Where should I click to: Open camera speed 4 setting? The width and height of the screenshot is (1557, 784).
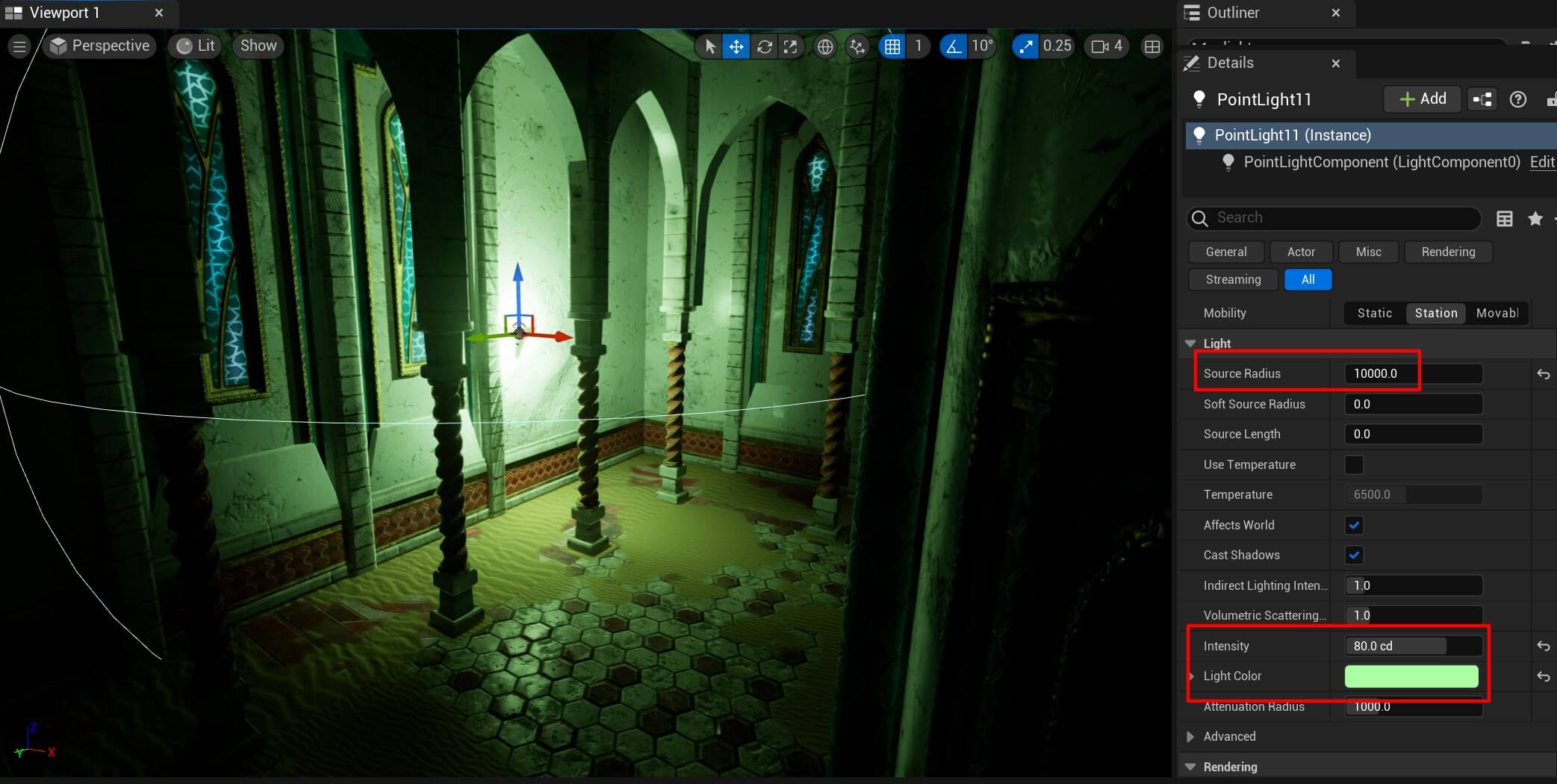1107,46
